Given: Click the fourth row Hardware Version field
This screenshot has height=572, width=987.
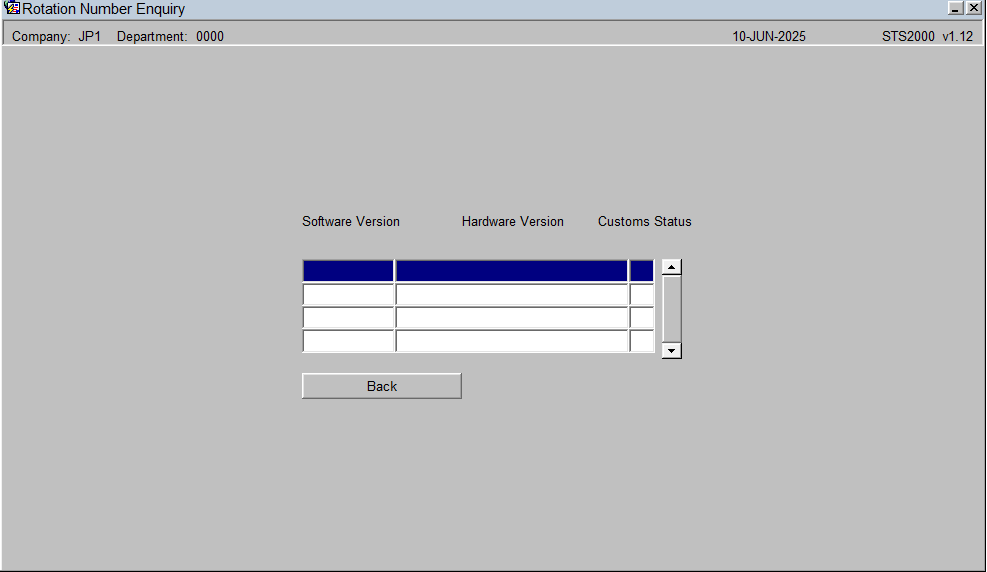Looking at the screenshot, I should coord(512,340).
